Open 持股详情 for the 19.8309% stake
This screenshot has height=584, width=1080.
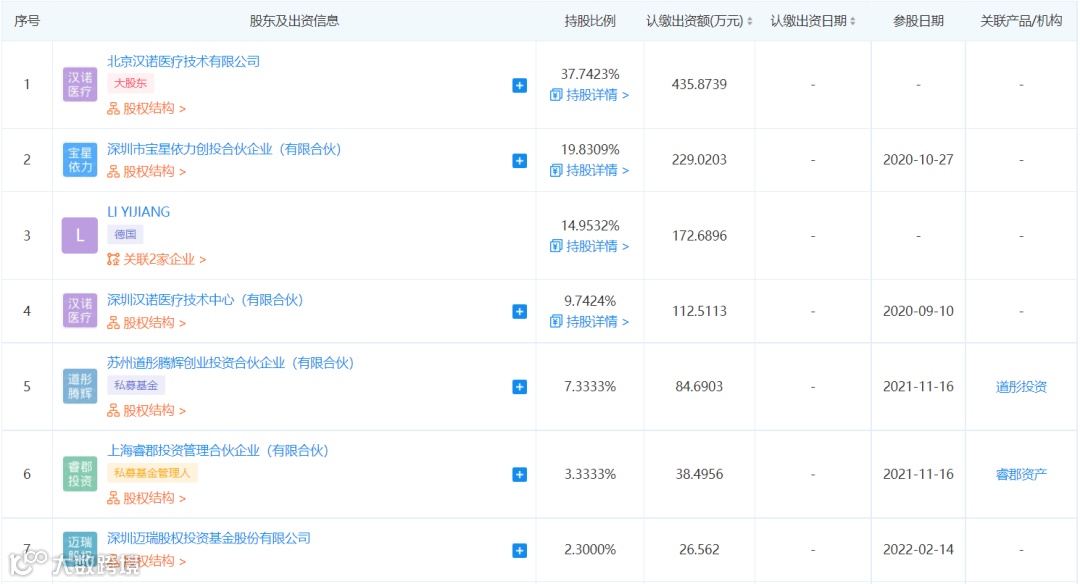click(x=590, y=170)
